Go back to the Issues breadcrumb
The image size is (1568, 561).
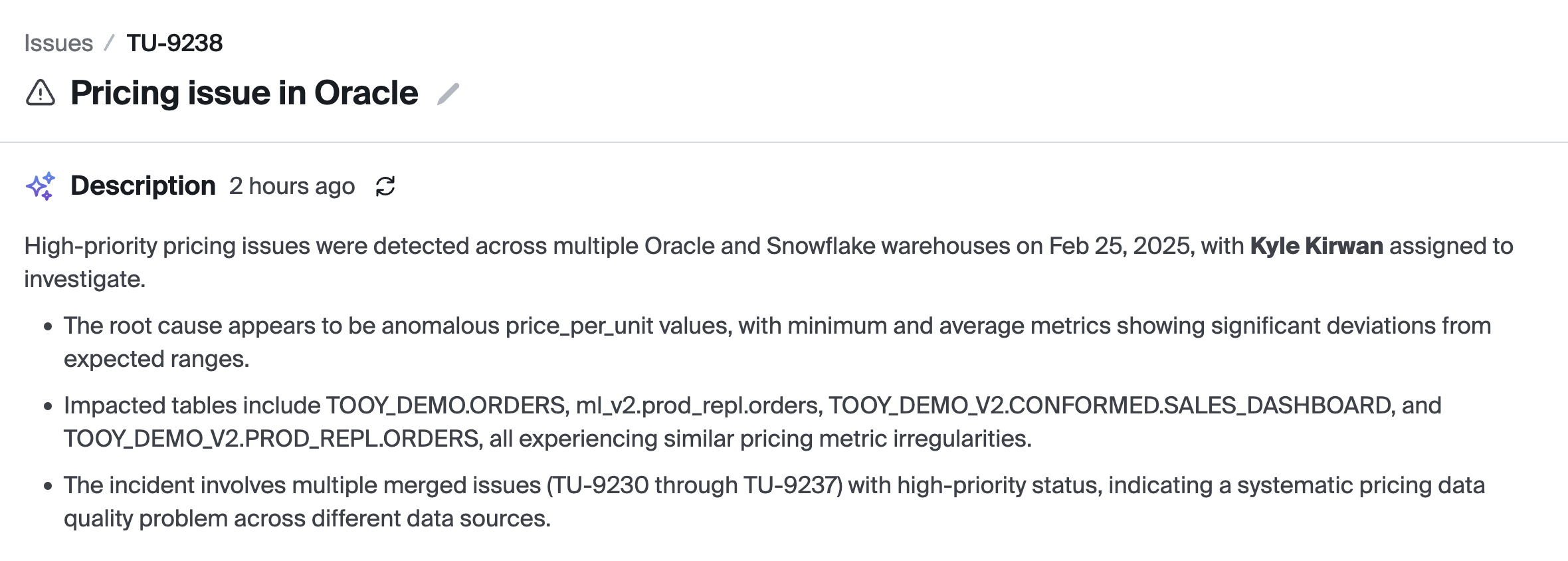click(x=58, y=43)
